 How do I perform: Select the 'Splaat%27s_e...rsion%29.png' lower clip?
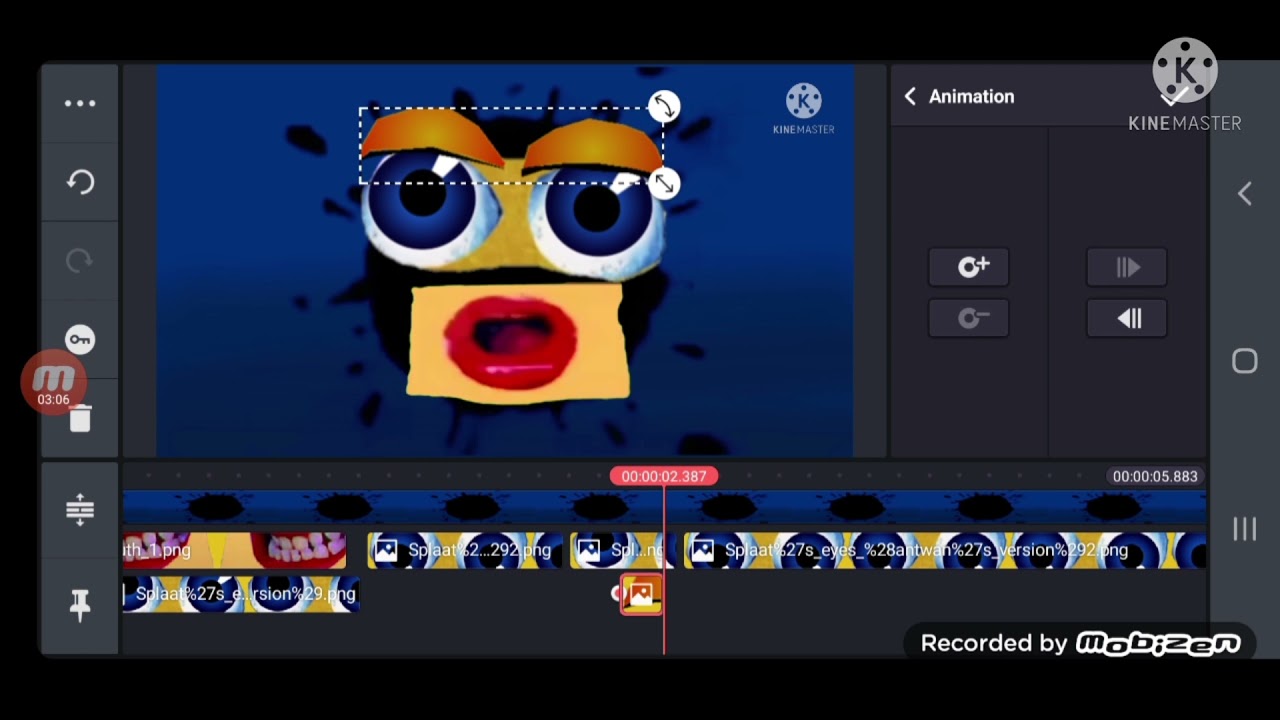click(240, 594)
